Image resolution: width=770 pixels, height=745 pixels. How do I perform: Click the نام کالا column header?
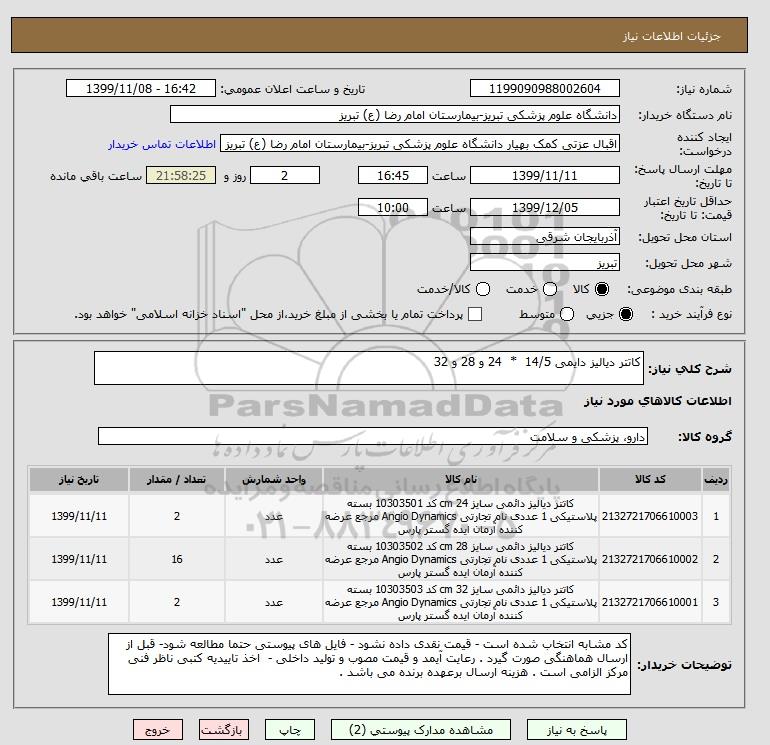tap(461, 479)
